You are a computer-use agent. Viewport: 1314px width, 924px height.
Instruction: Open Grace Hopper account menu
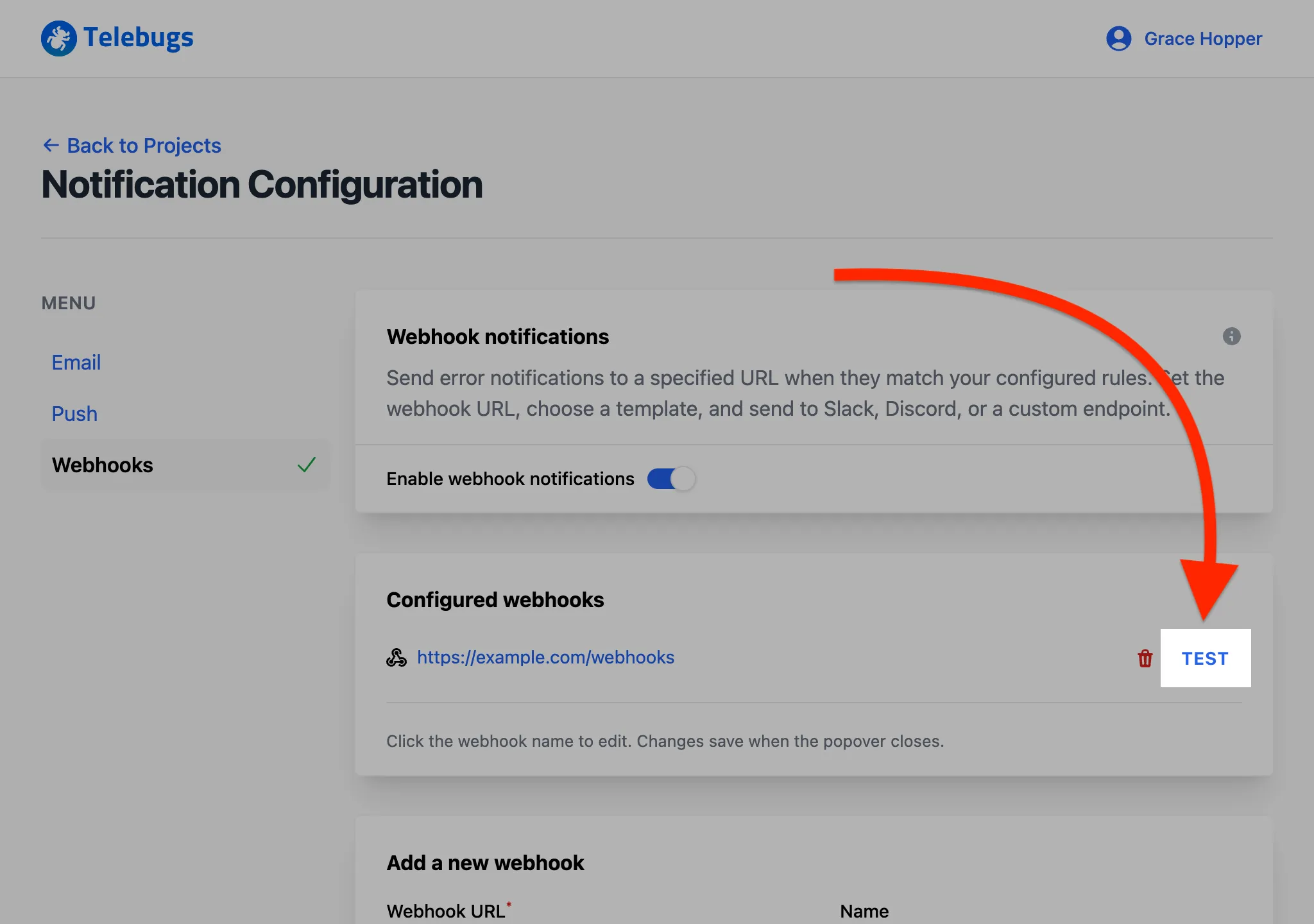(x=1203, y=38)
